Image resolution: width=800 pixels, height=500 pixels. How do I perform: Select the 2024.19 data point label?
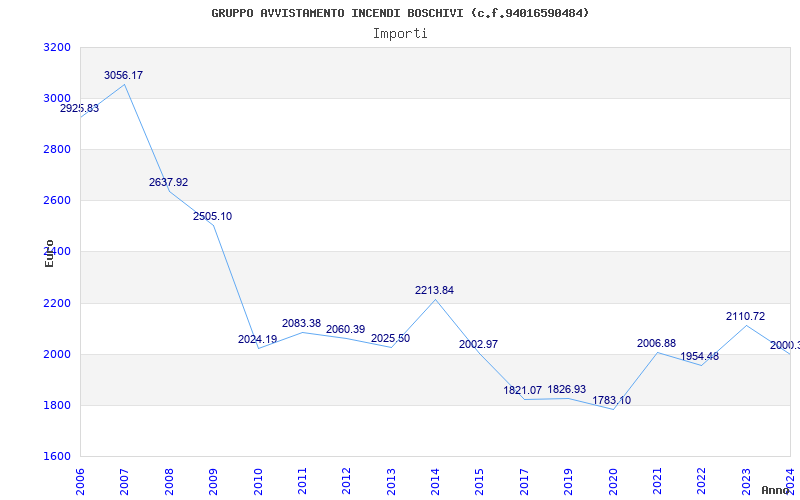coord(258,339)
